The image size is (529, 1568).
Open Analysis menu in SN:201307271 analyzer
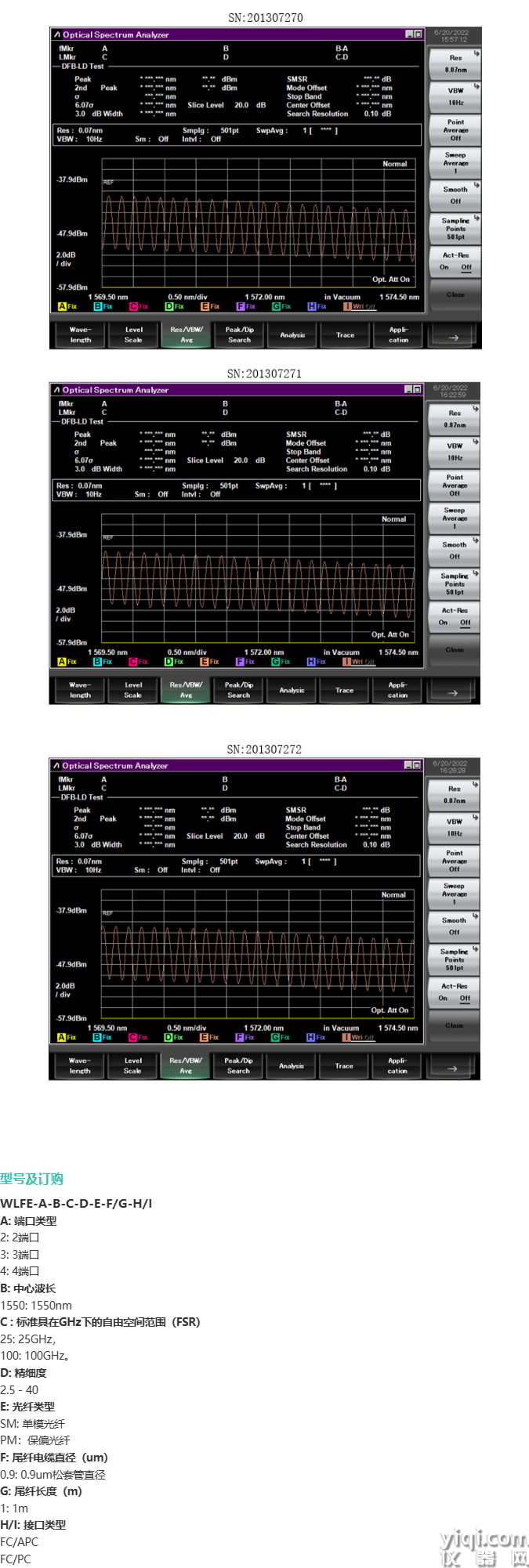coord(292,691)
